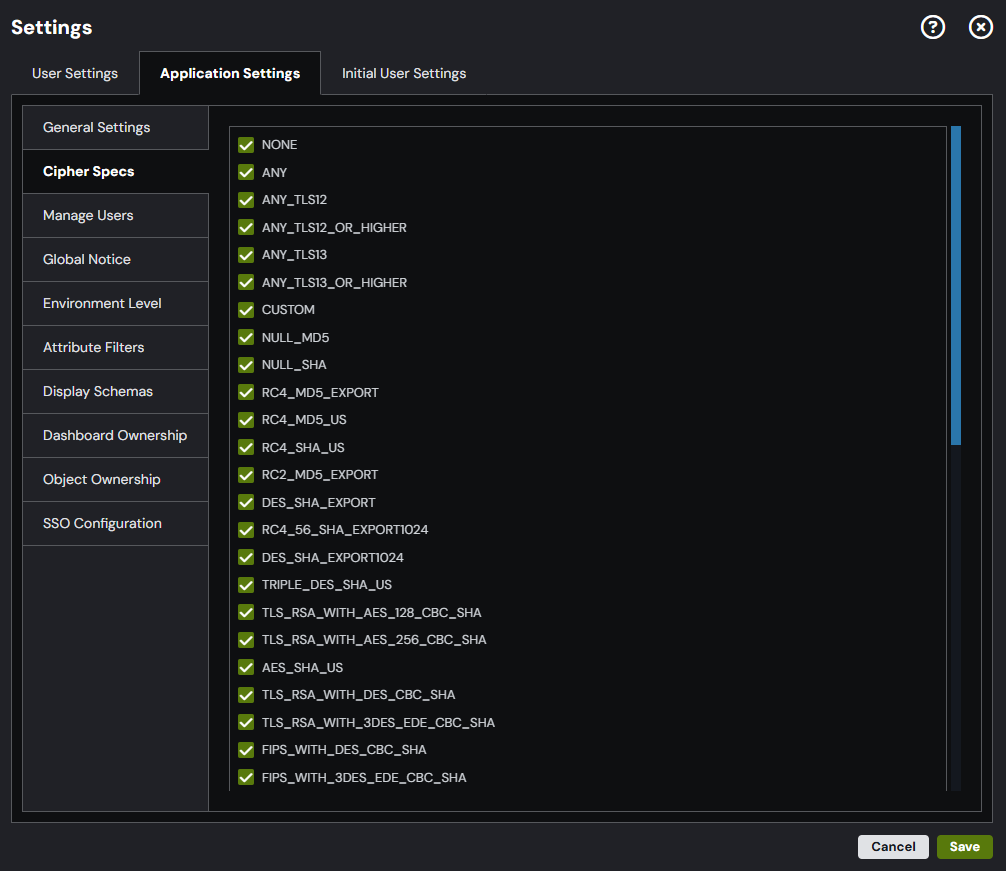Open the Initial User Settings tab
This screenshot has height=871, width=1006.
tap(404, 73)
